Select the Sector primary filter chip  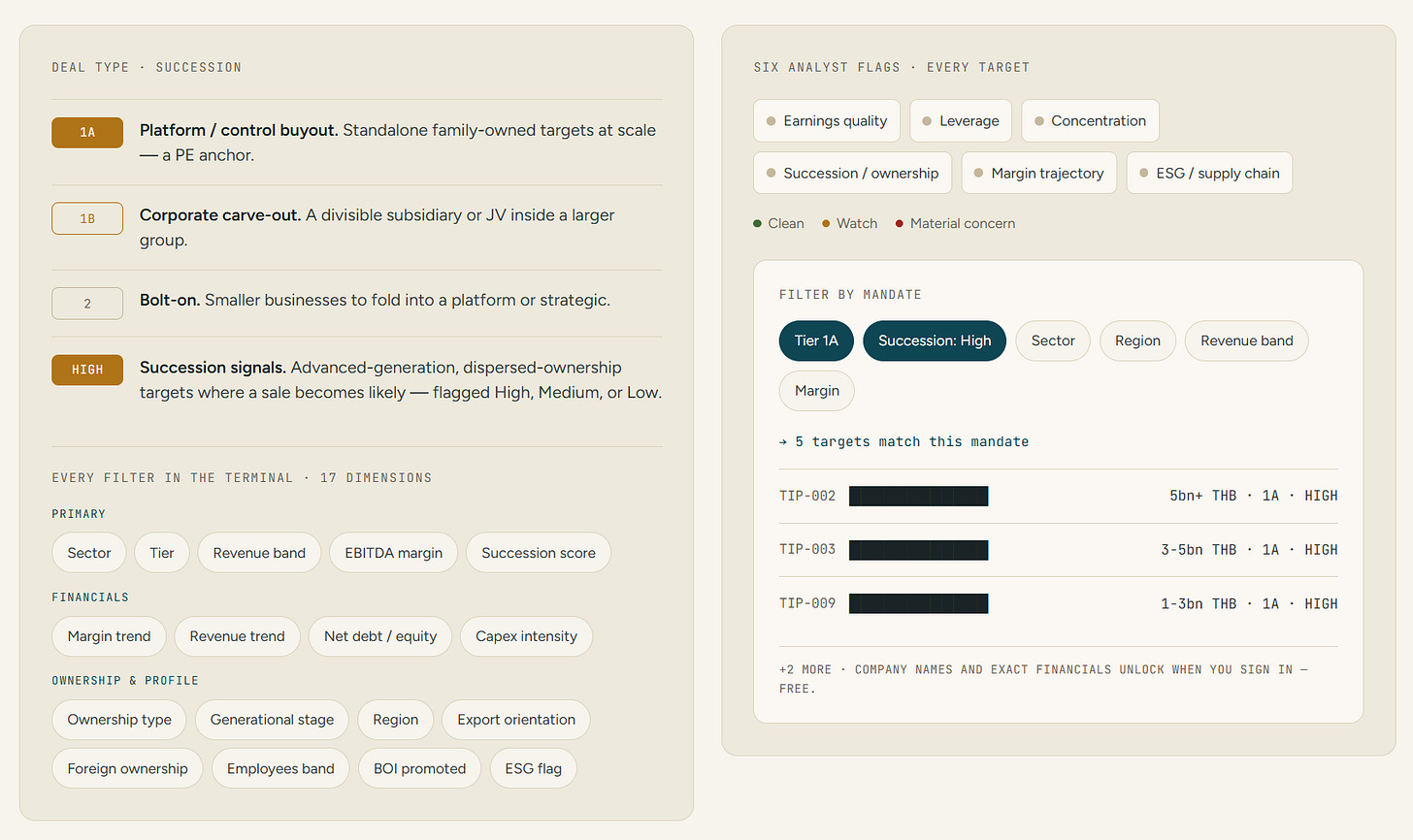click(x=89, y=553)
